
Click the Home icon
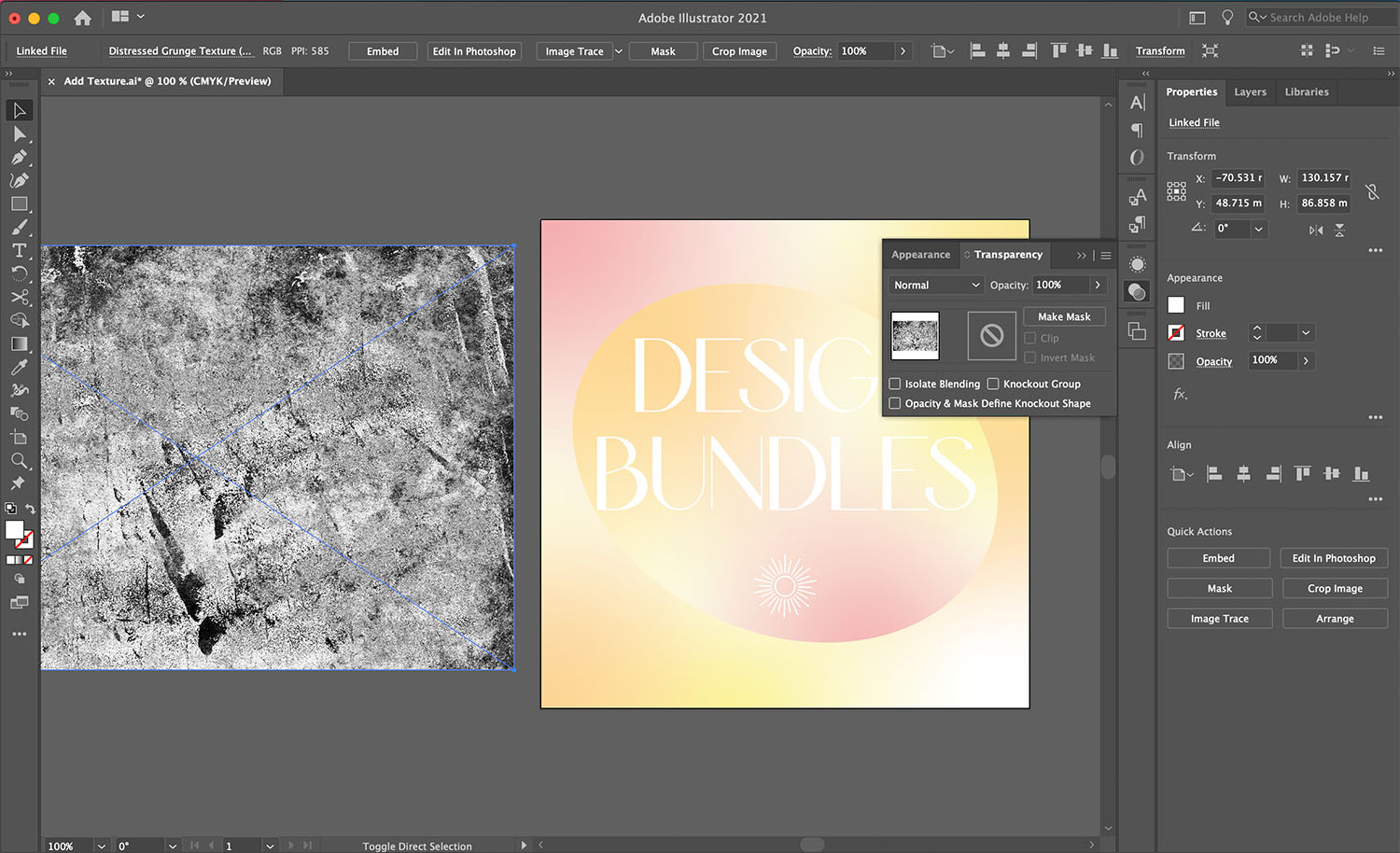[x=82, y=18]
